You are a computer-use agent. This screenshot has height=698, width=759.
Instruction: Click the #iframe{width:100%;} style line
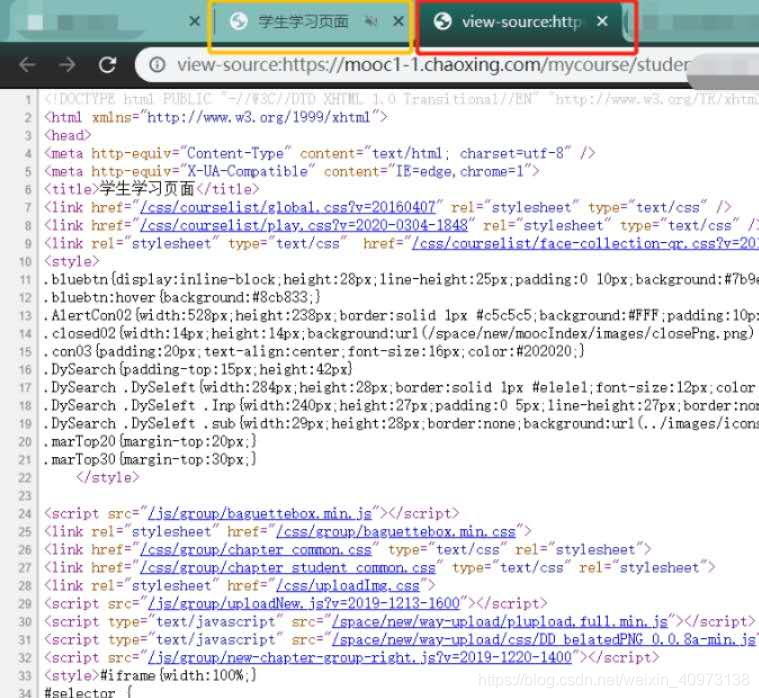click(x=150, y=676)
